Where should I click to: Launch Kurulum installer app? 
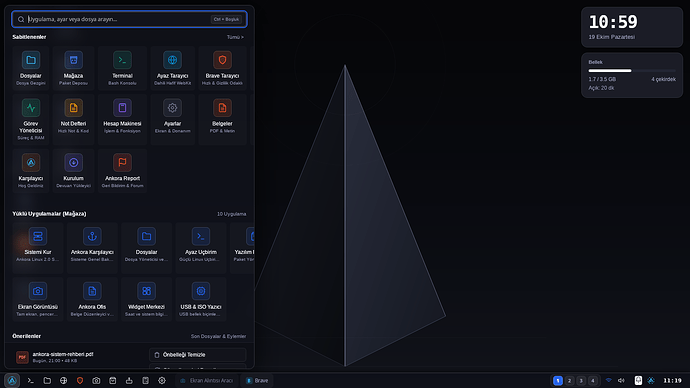[73, 171]
